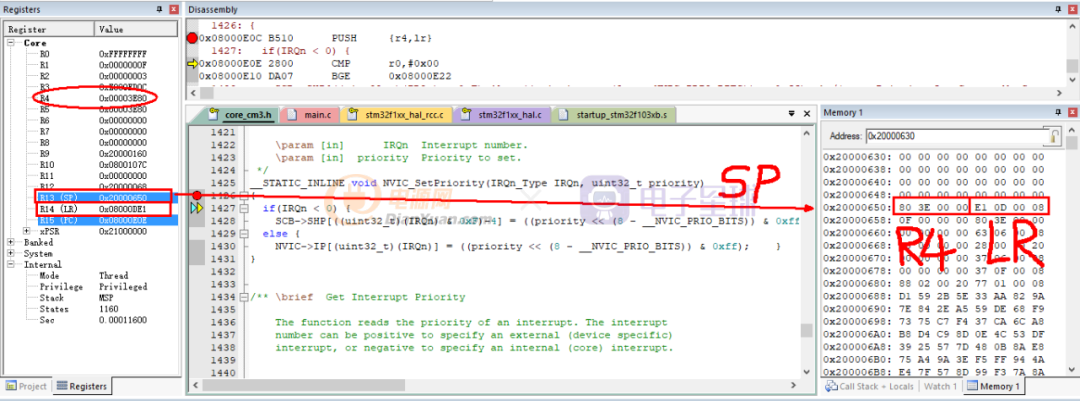Pin the Memory 1 panel
This screenshot has height=401, width=1080.
point(1056,113)
